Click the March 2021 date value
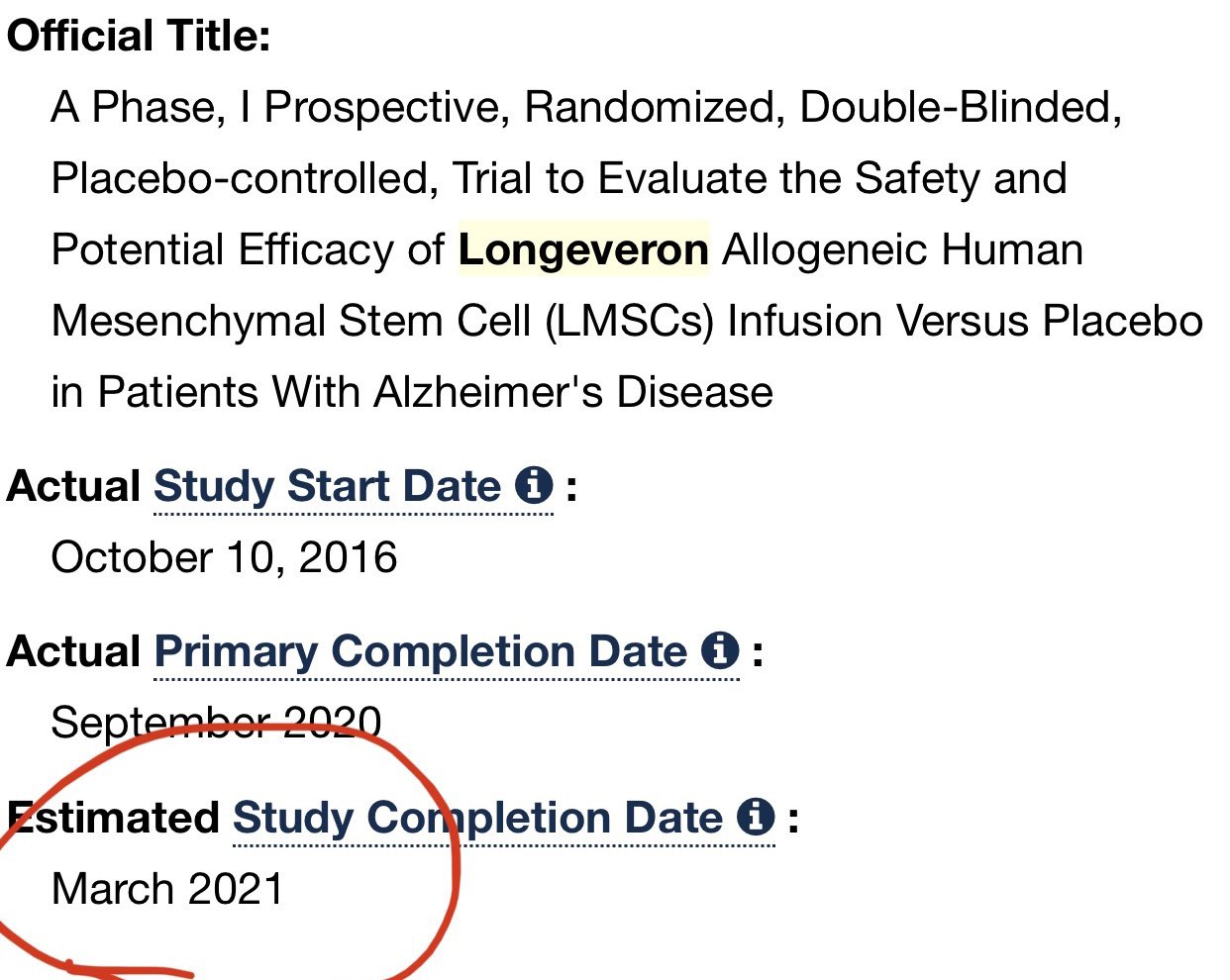This screenshot has width=1230, height=980. (x=167, y=888)
